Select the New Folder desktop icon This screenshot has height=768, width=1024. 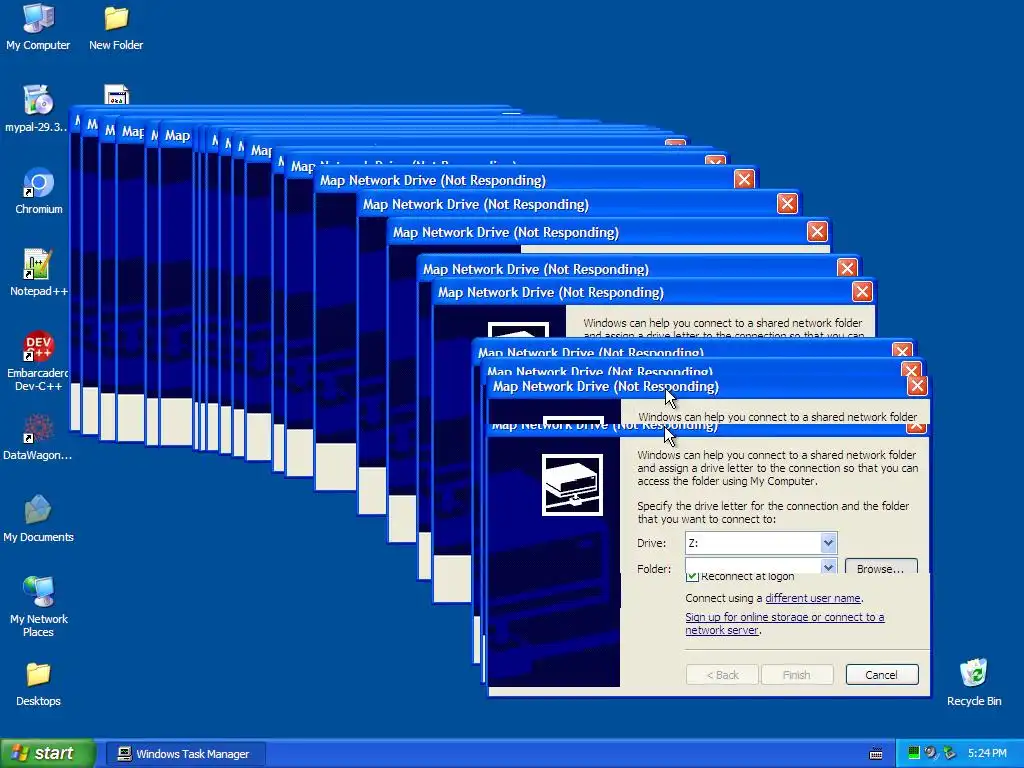tap(116, 26)
